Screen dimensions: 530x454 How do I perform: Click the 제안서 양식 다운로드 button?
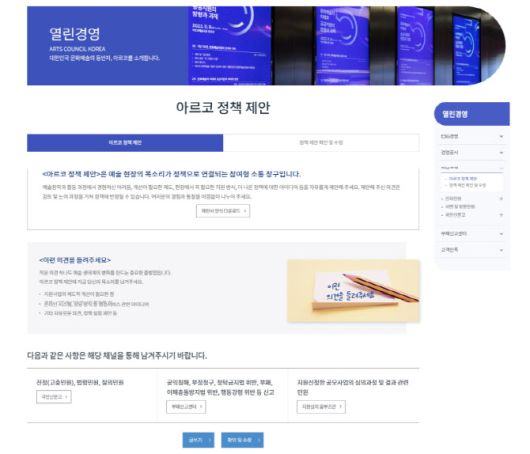pyautogui.click(x=223, y=211)
